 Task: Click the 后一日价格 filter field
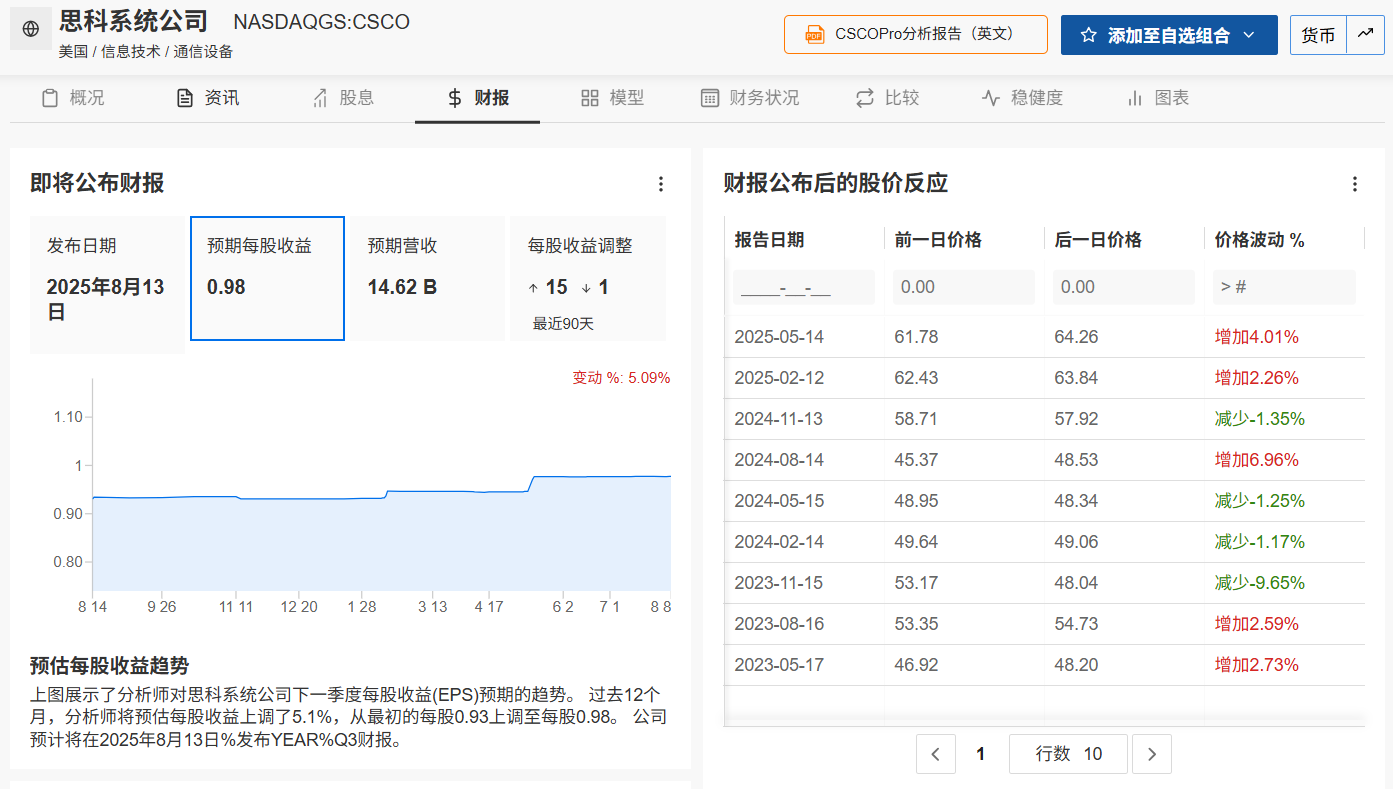point(1124,287)
